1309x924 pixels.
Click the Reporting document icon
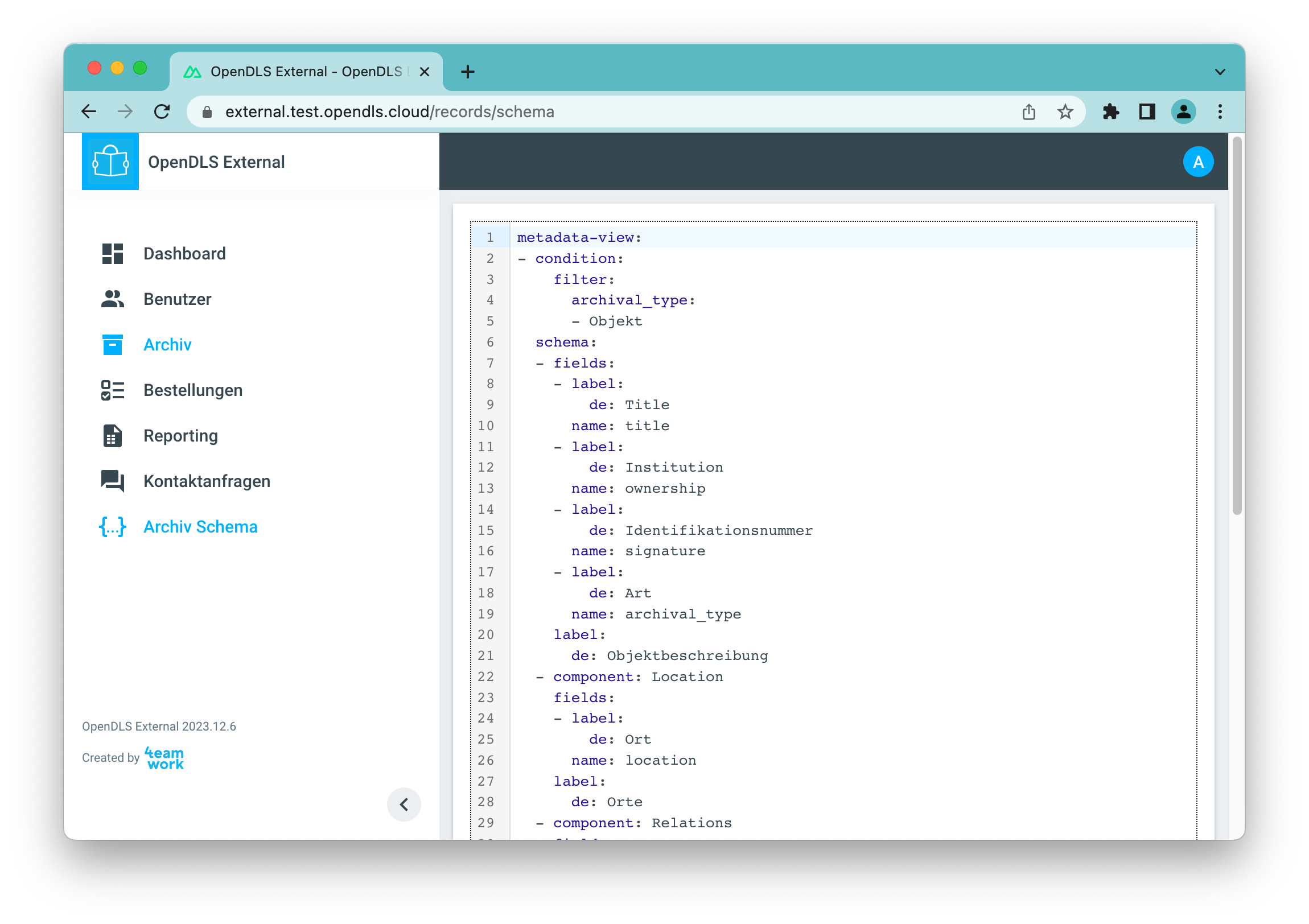112,436
